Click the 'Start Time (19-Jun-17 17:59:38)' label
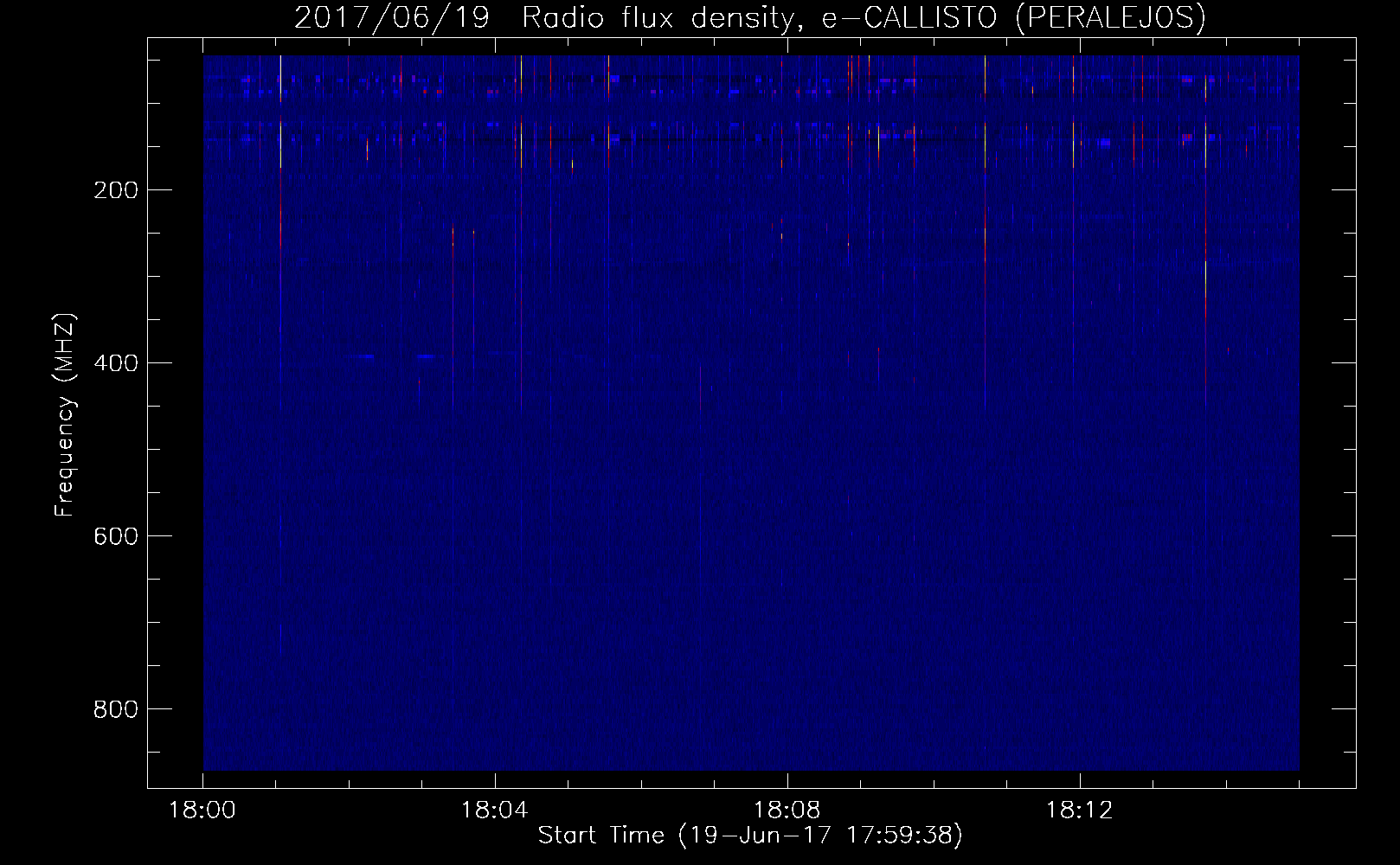Image resolution: width=1400 pixels, height=865 pixels. tap(750, 836)
